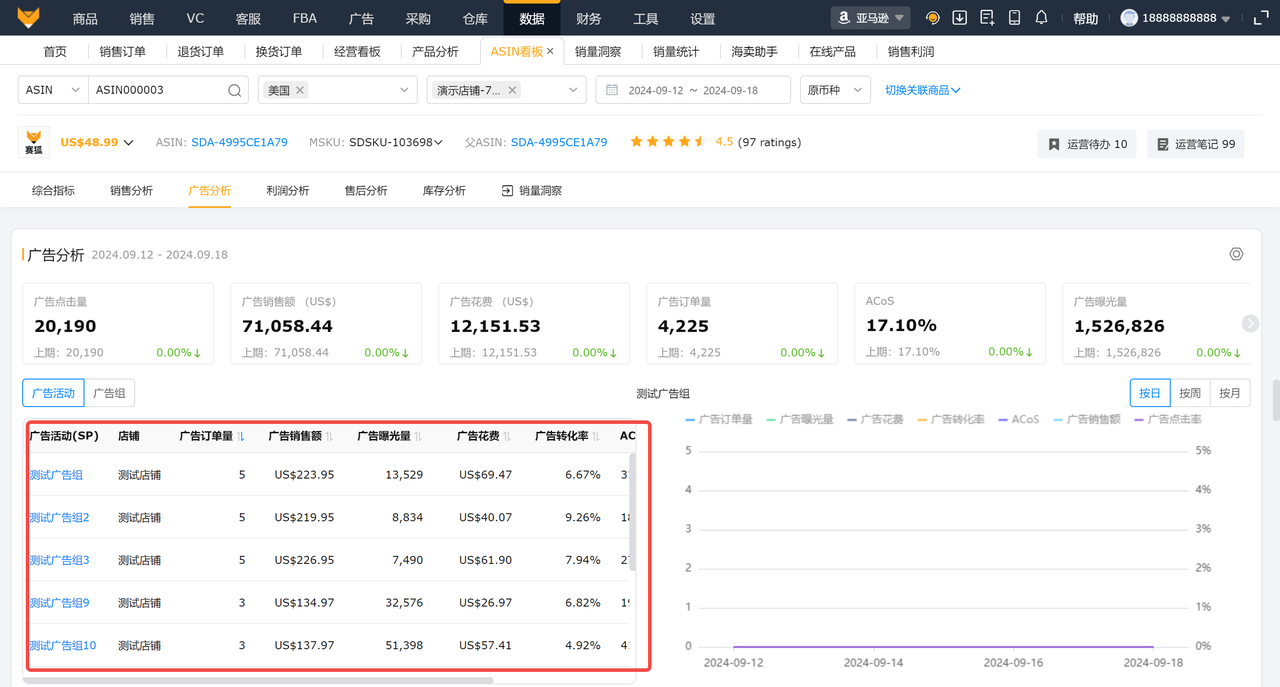Viewport: 1280px width, 687px height.
Task: Click the fullscreen expand icon
Action: 1259,18
